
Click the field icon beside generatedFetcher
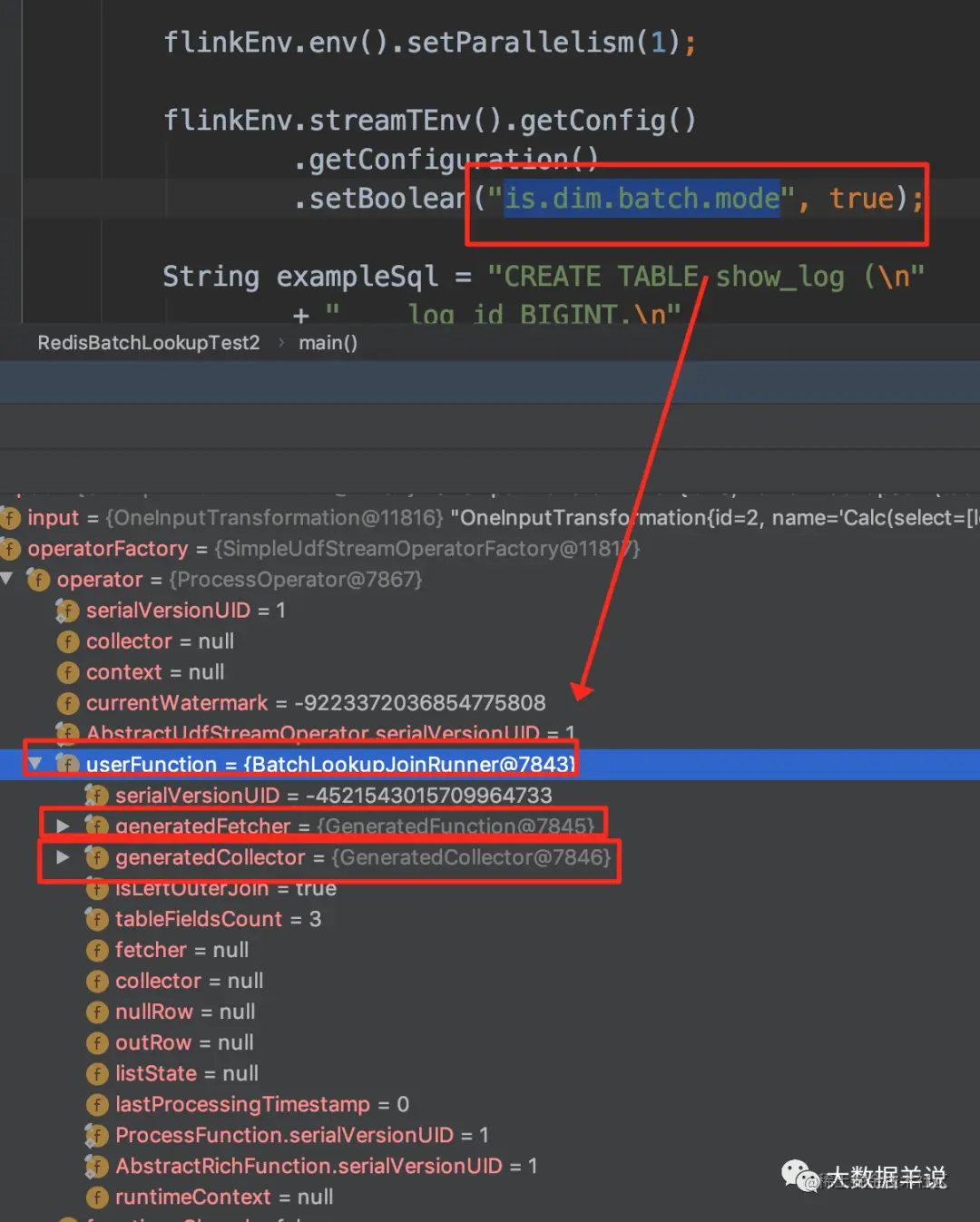coord(97,826)
